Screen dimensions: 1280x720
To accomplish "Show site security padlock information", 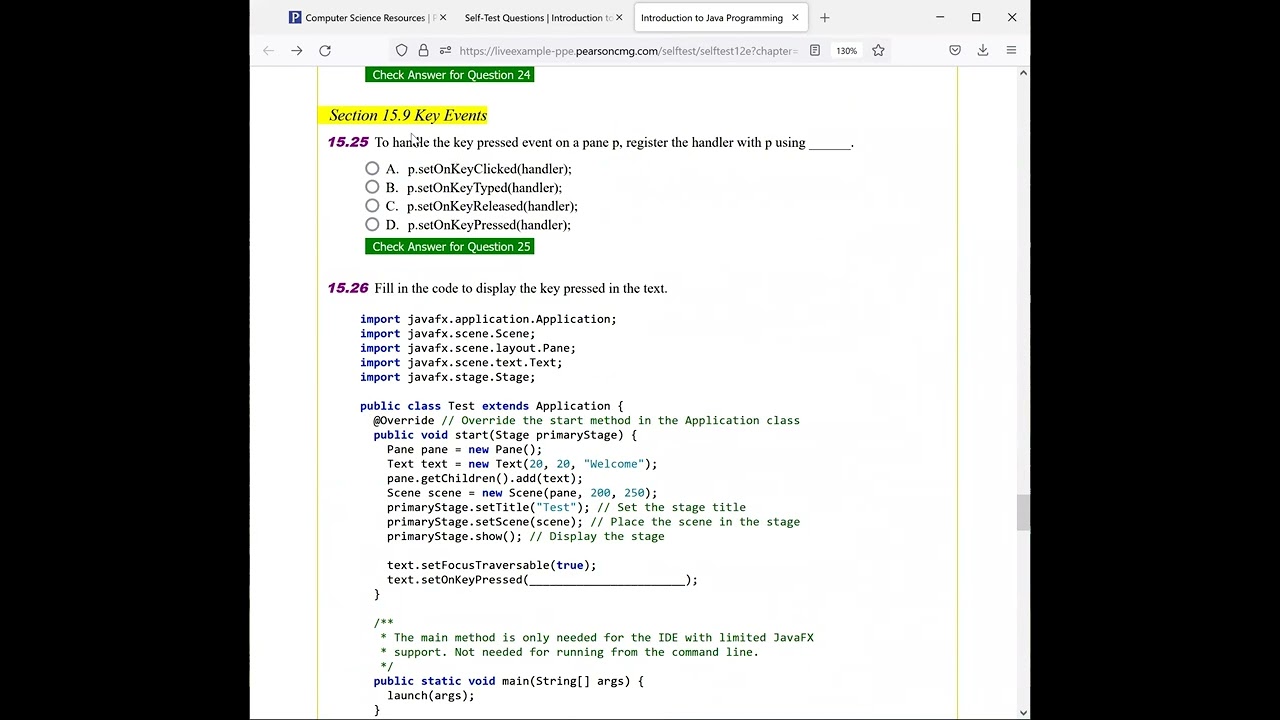I will coord(423,50).
